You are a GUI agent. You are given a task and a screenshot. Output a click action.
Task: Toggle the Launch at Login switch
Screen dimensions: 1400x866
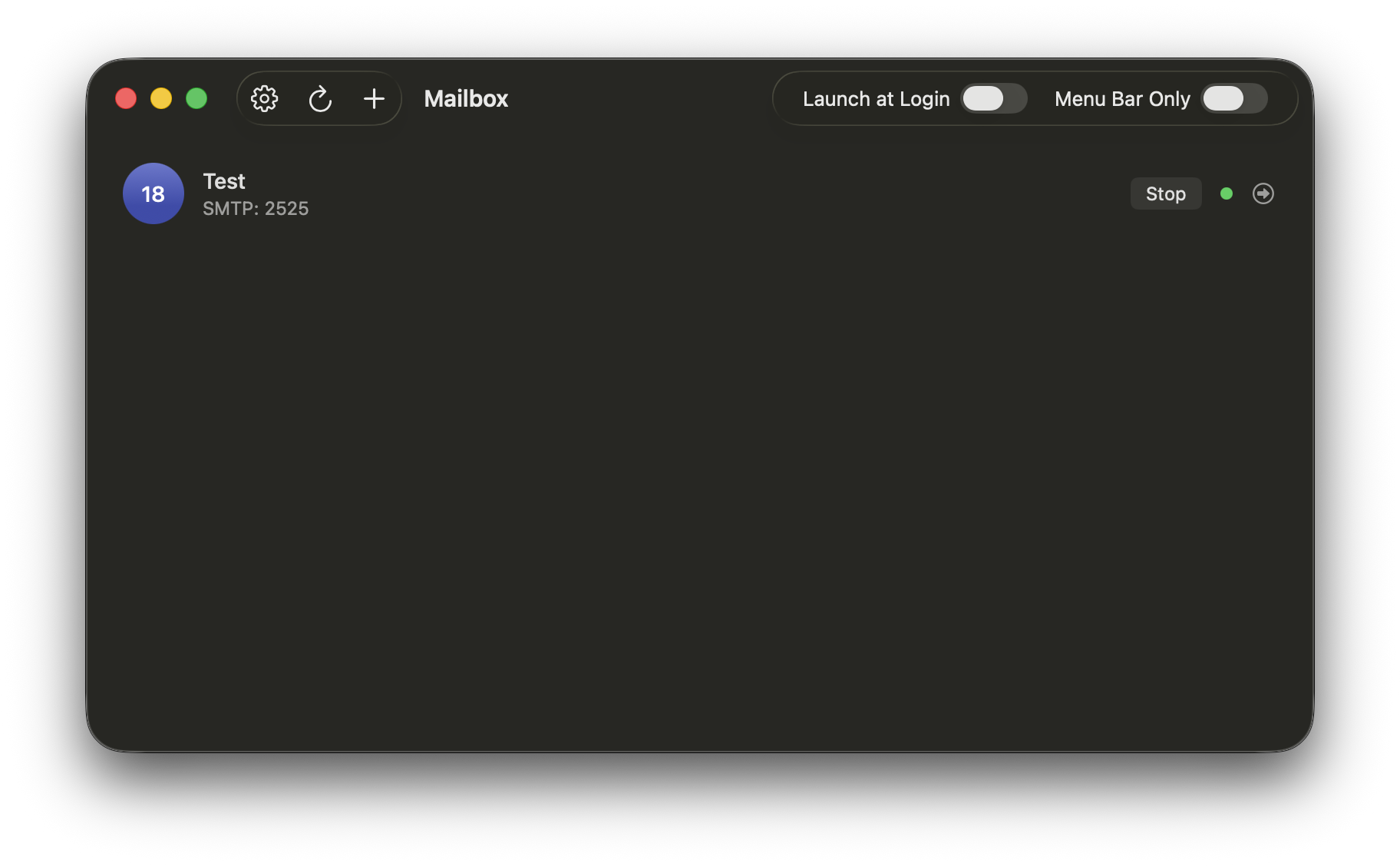[x=993, y=99]
